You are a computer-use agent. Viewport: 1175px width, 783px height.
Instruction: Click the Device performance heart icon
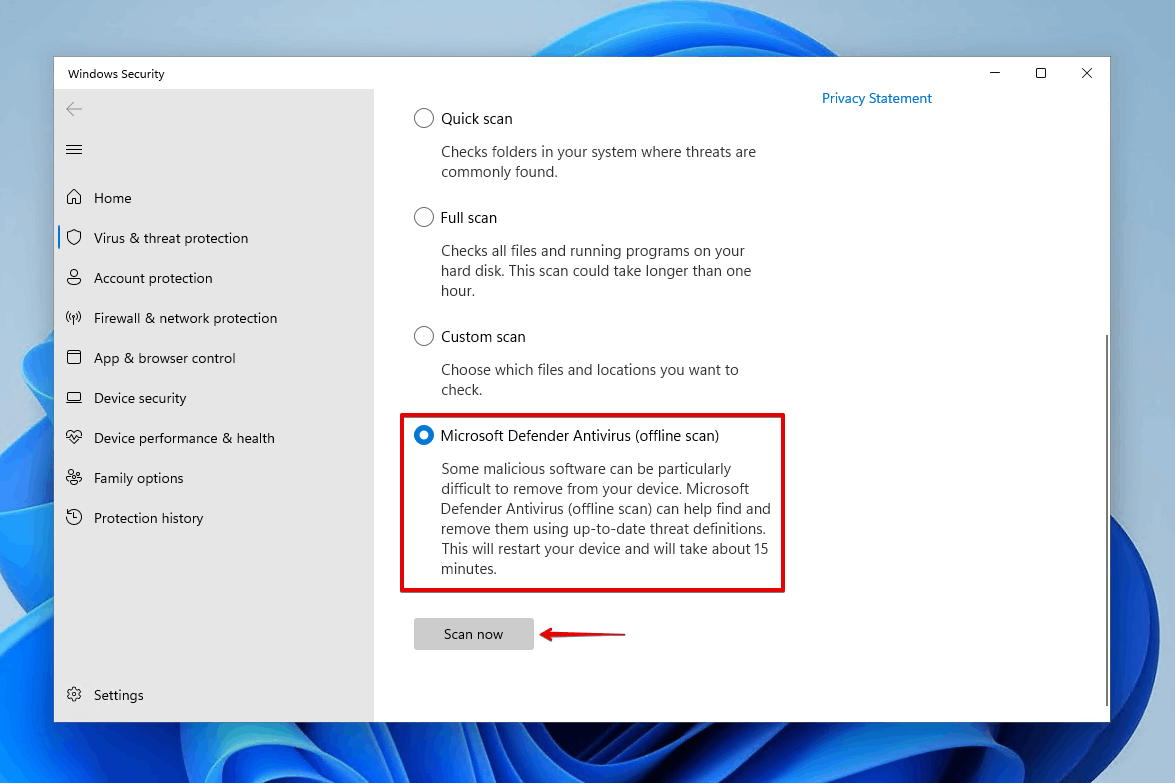pos(73,438)
